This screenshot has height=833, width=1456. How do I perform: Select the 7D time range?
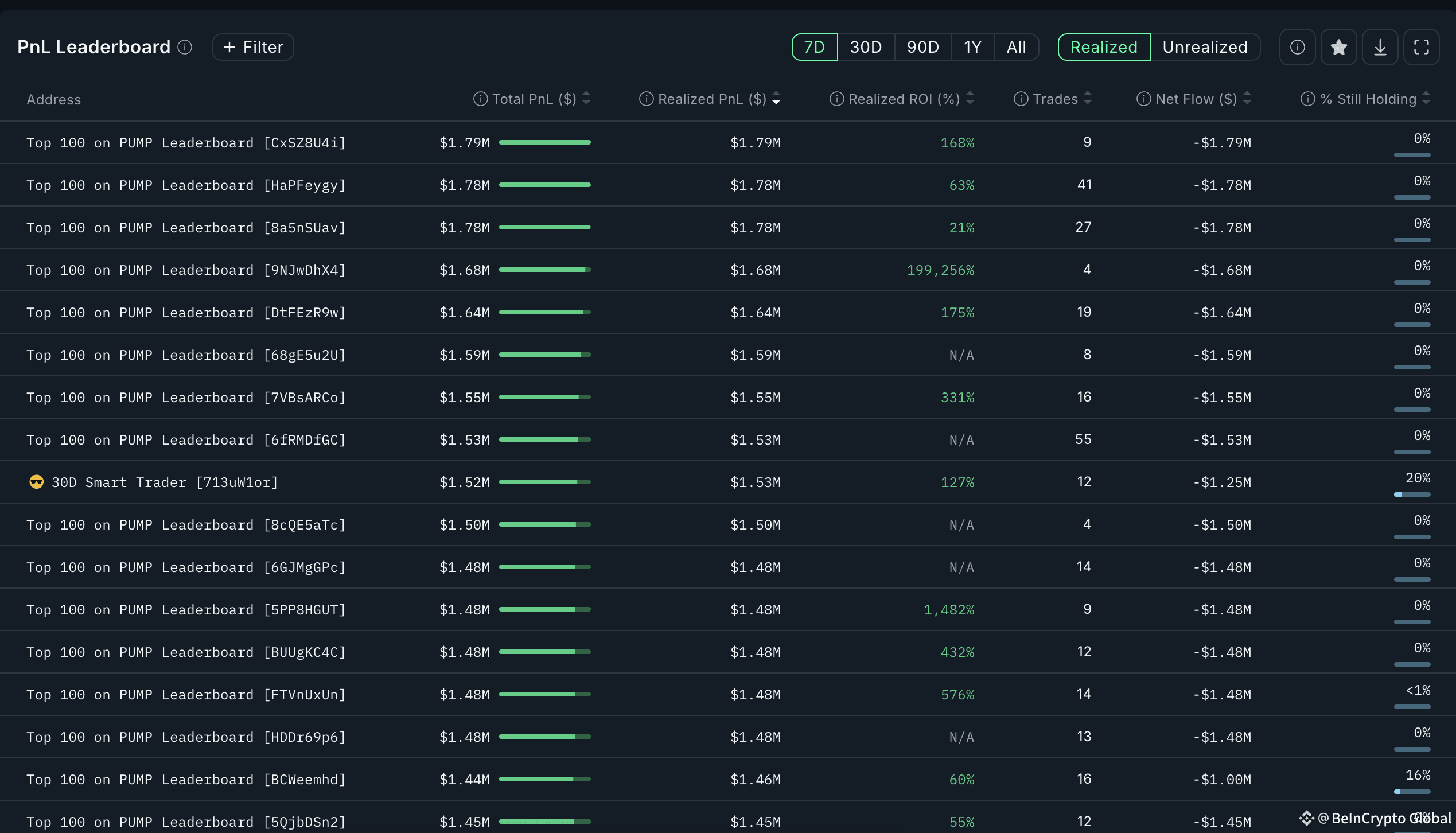tap(815, 47)
